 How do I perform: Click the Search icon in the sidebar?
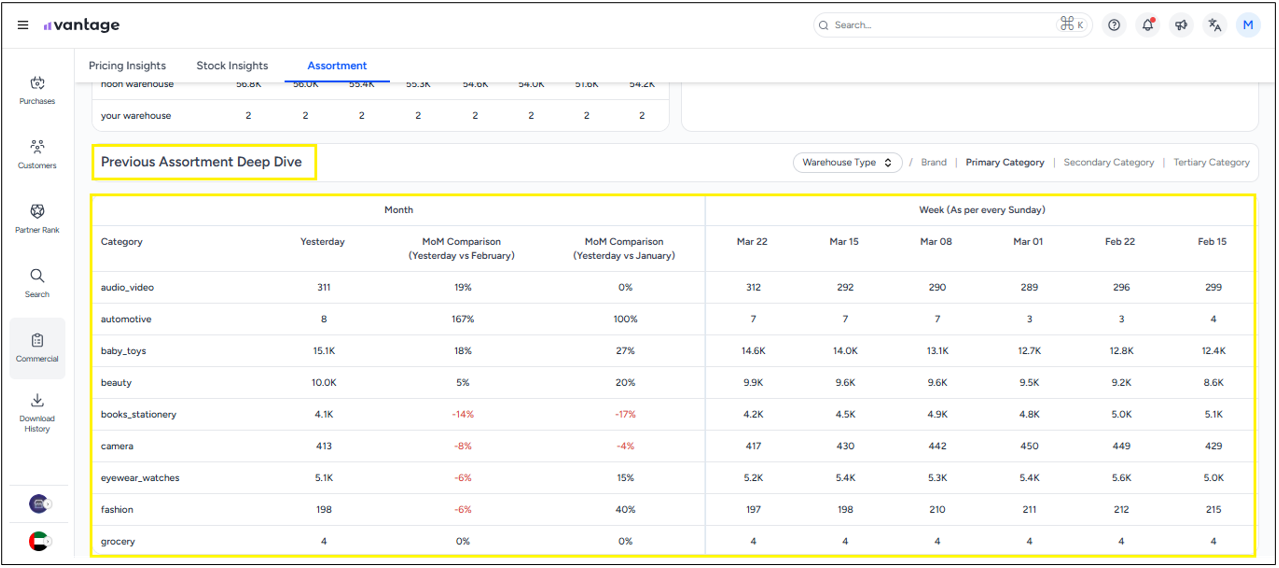point(37,282)
